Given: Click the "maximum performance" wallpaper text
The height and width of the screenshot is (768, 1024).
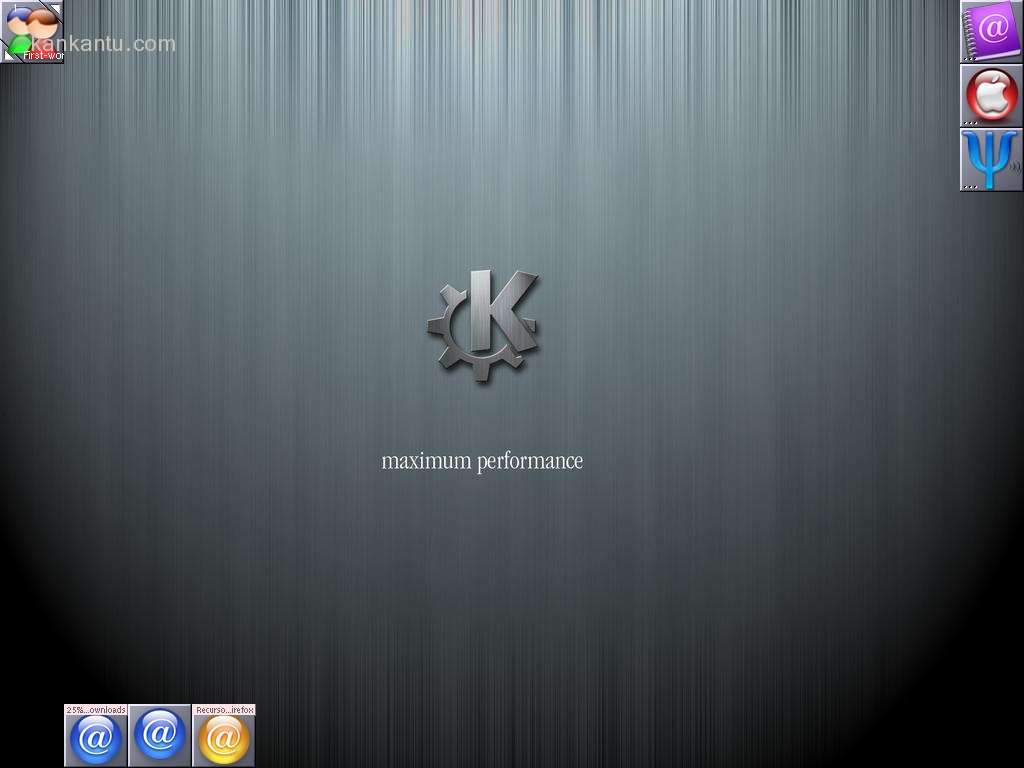Looking at the screenshot, I should [x=482, y=461].
